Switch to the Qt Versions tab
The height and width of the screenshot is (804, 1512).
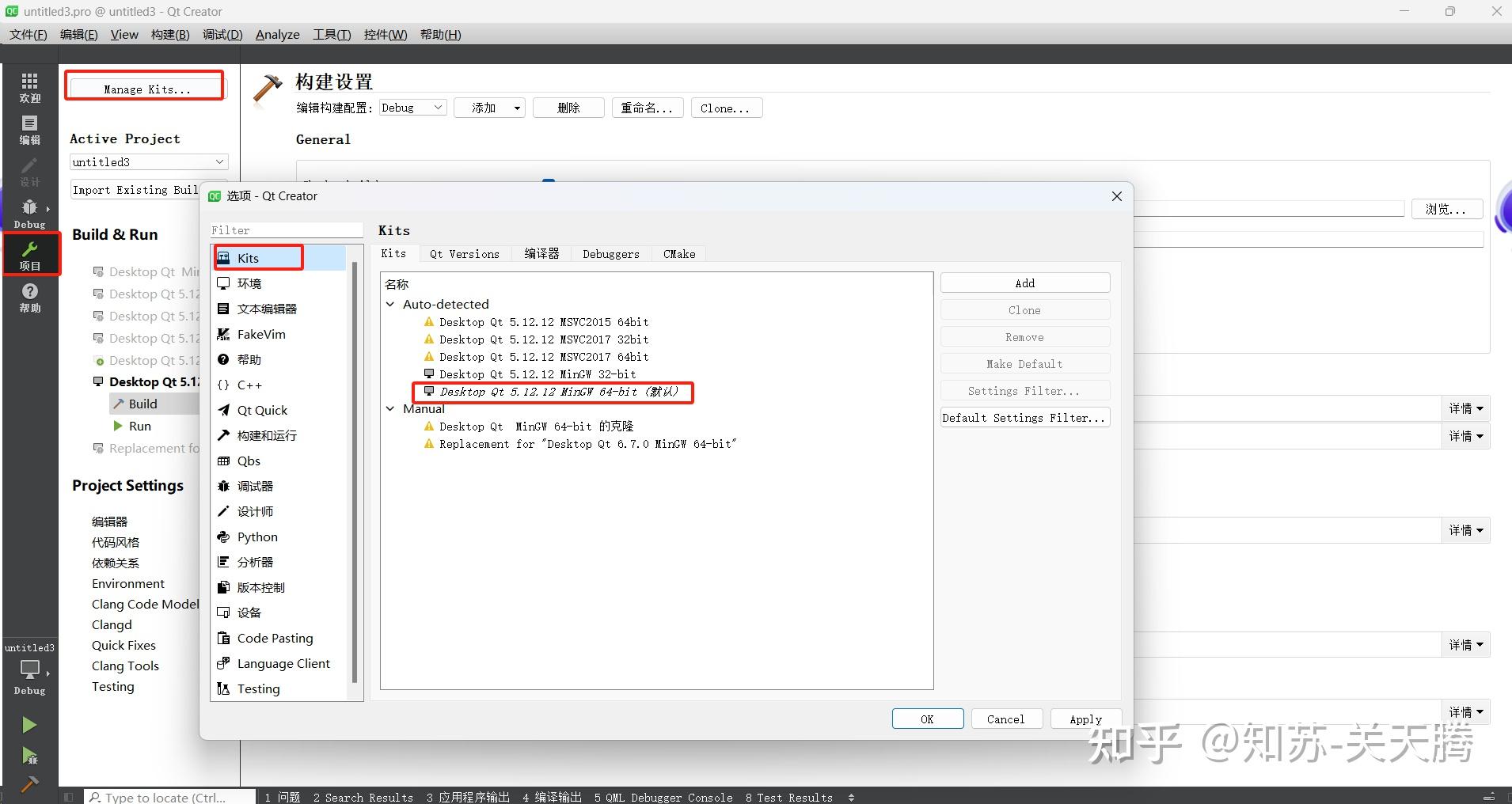pos(464,254)
